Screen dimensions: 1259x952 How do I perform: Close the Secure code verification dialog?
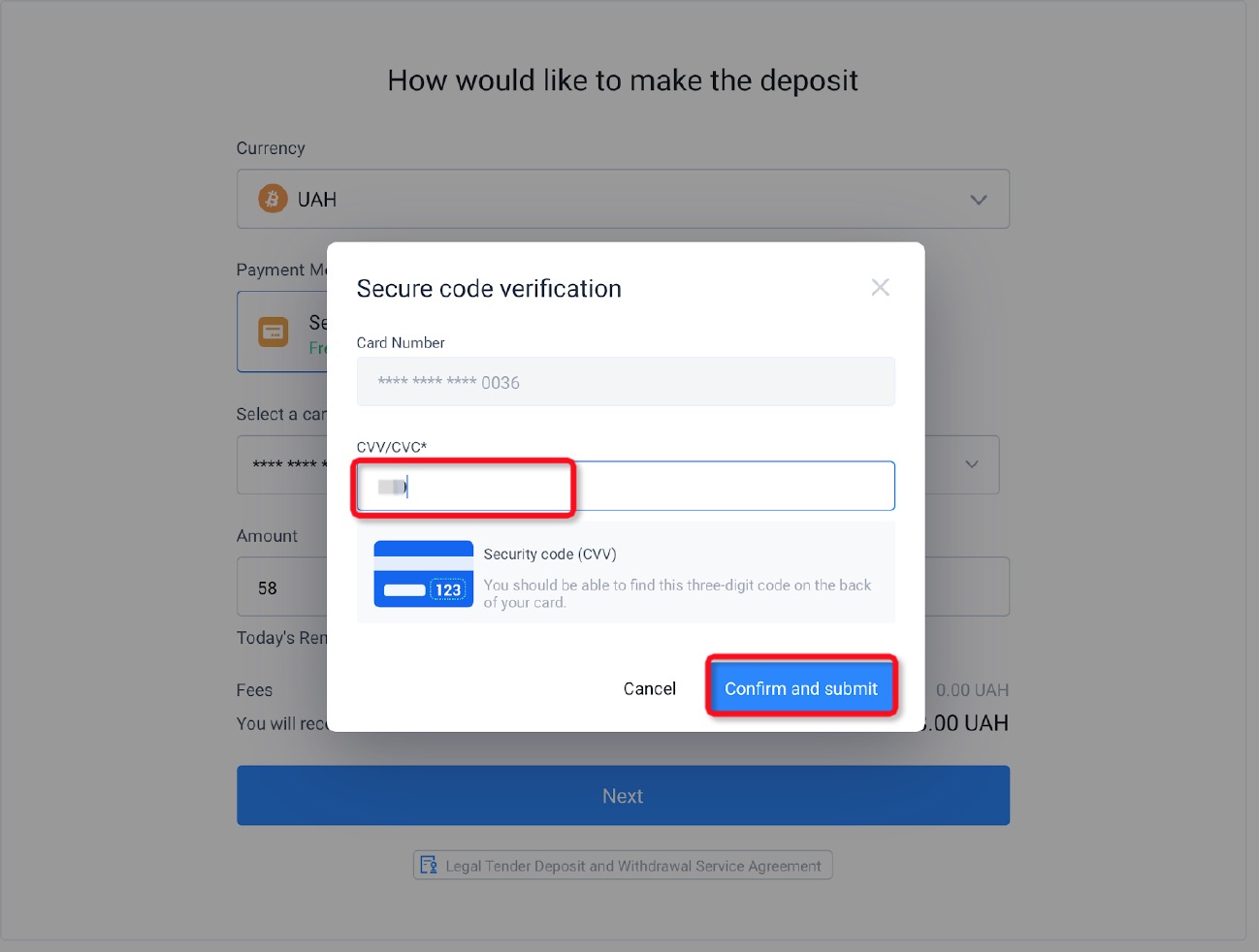click(x=880, y=287)
